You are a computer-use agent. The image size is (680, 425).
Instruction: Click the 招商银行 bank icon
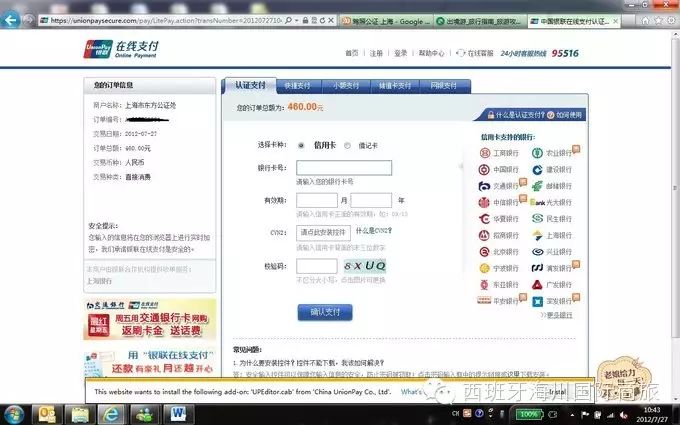(484, 235)
